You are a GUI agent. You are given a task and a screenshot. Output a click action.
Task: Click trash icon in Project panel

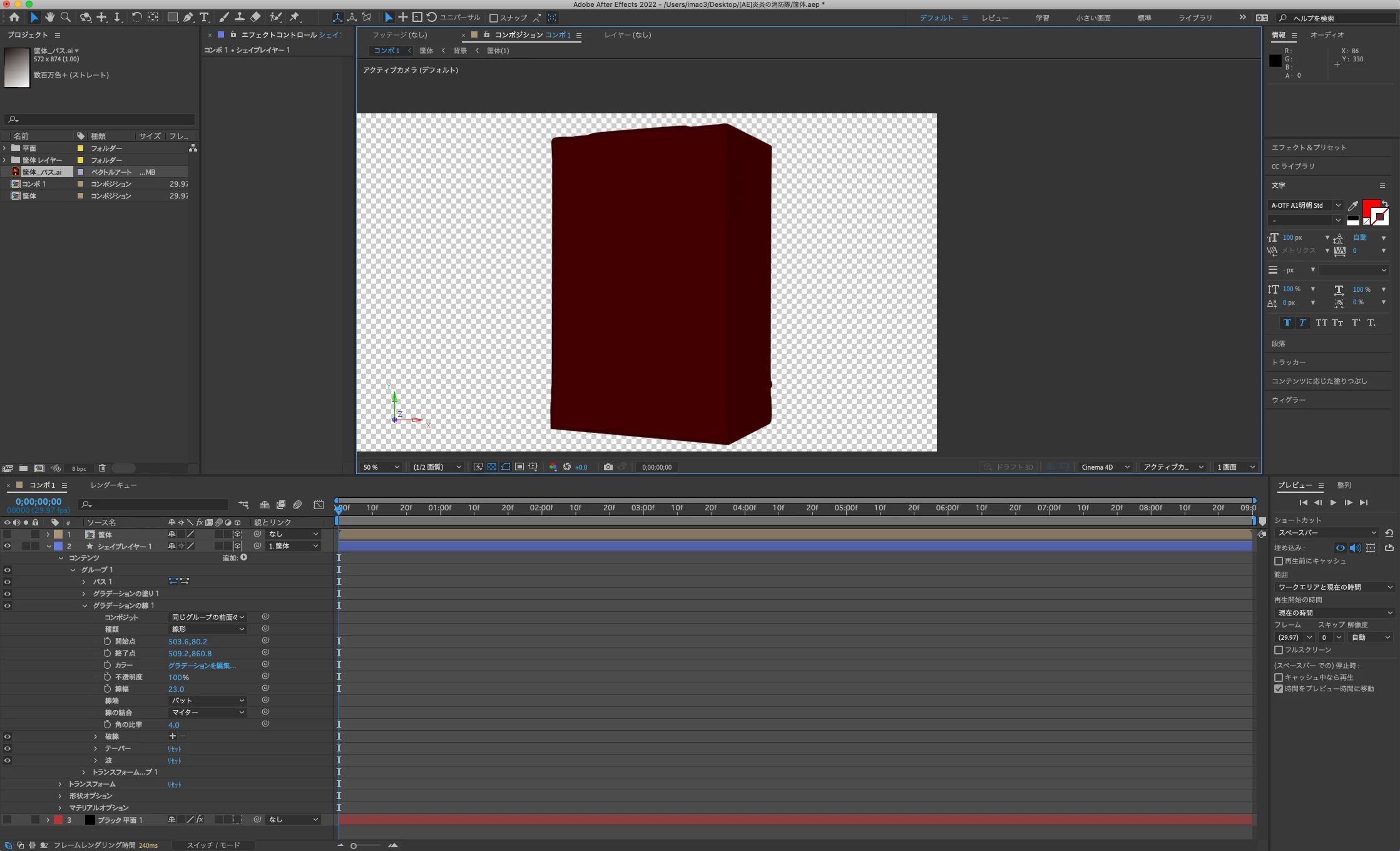click(x=102, y=468)
